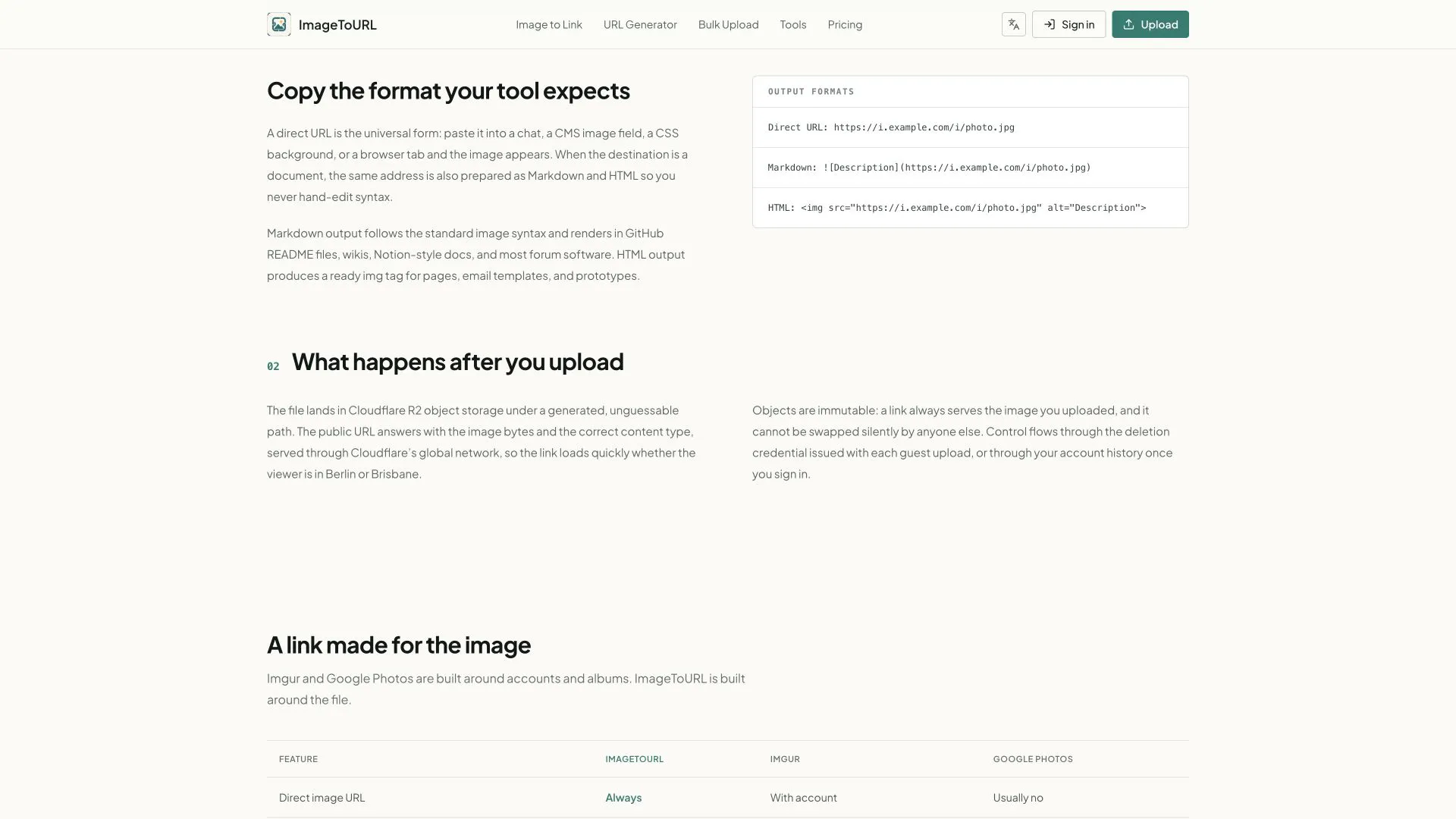Click the '02' section number

pos(273,366)
